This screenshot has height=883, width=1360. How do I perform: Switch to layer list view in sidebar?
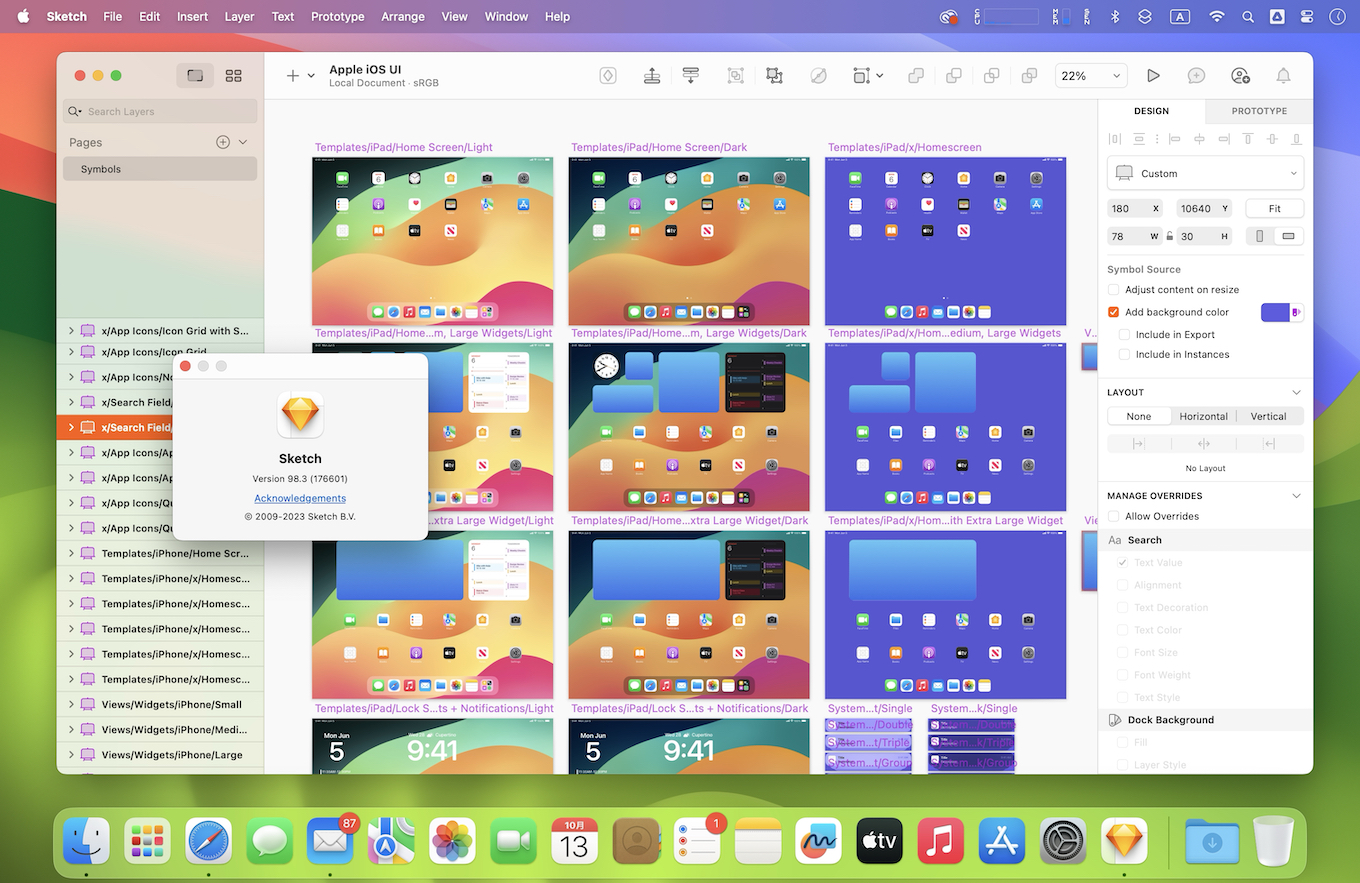coord(195,76)
